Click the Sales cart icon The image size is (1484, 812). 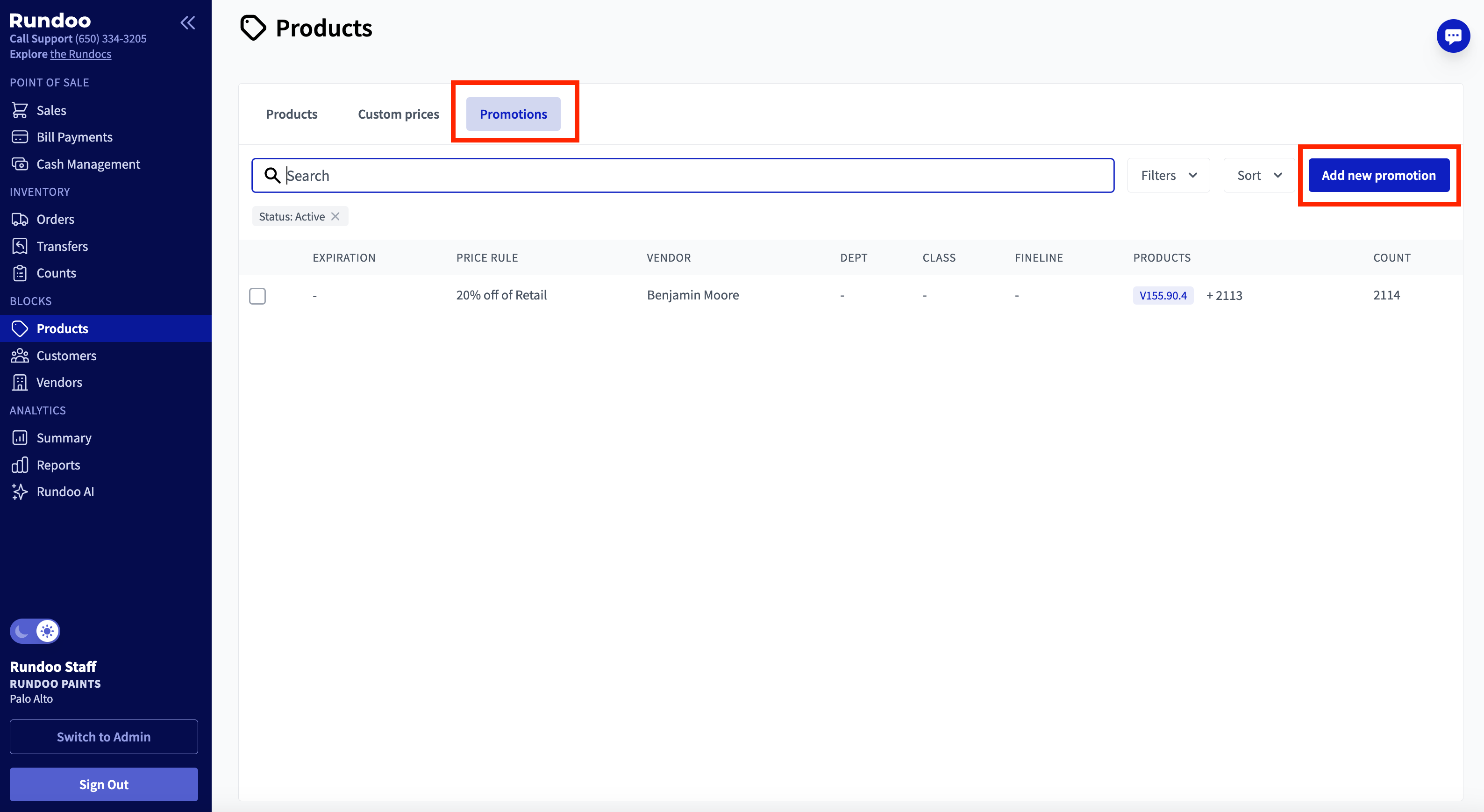click(x=20, y=110)
